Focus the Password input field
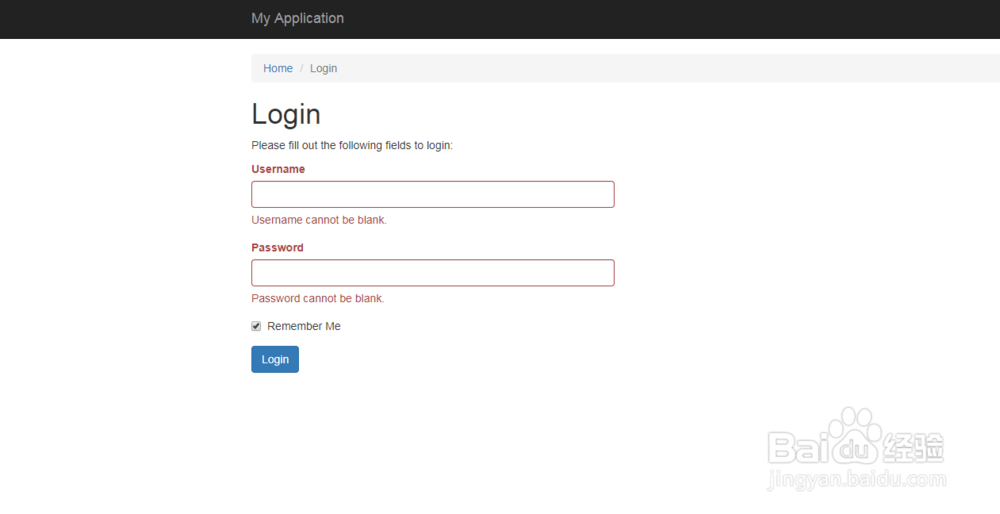Image resolution: width=1000 pixels, height=514 pixels. pos(432,273)
